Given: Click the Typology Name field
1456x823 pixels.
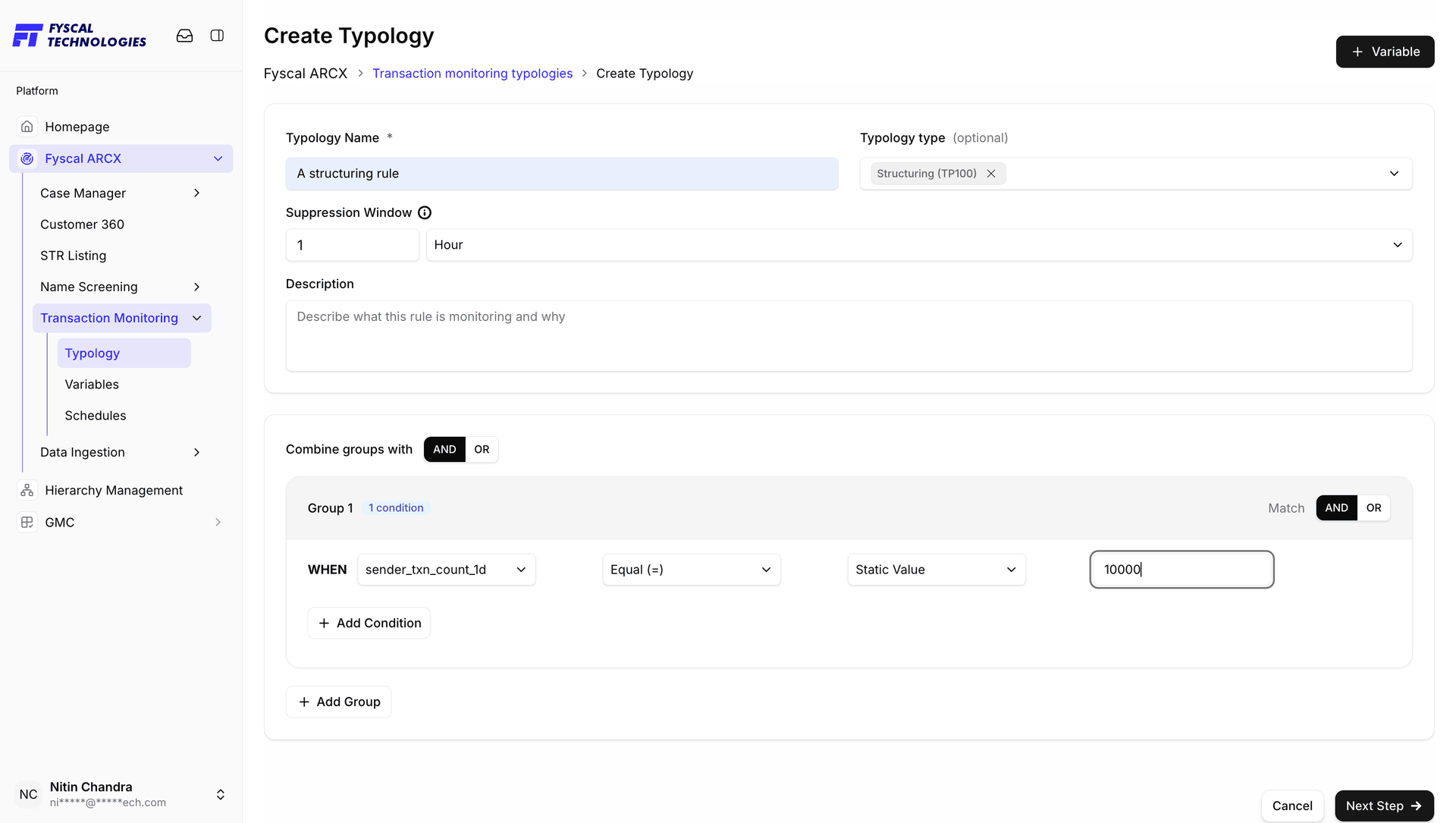Looking at the screenshot, I should click(x=561, y=174).
